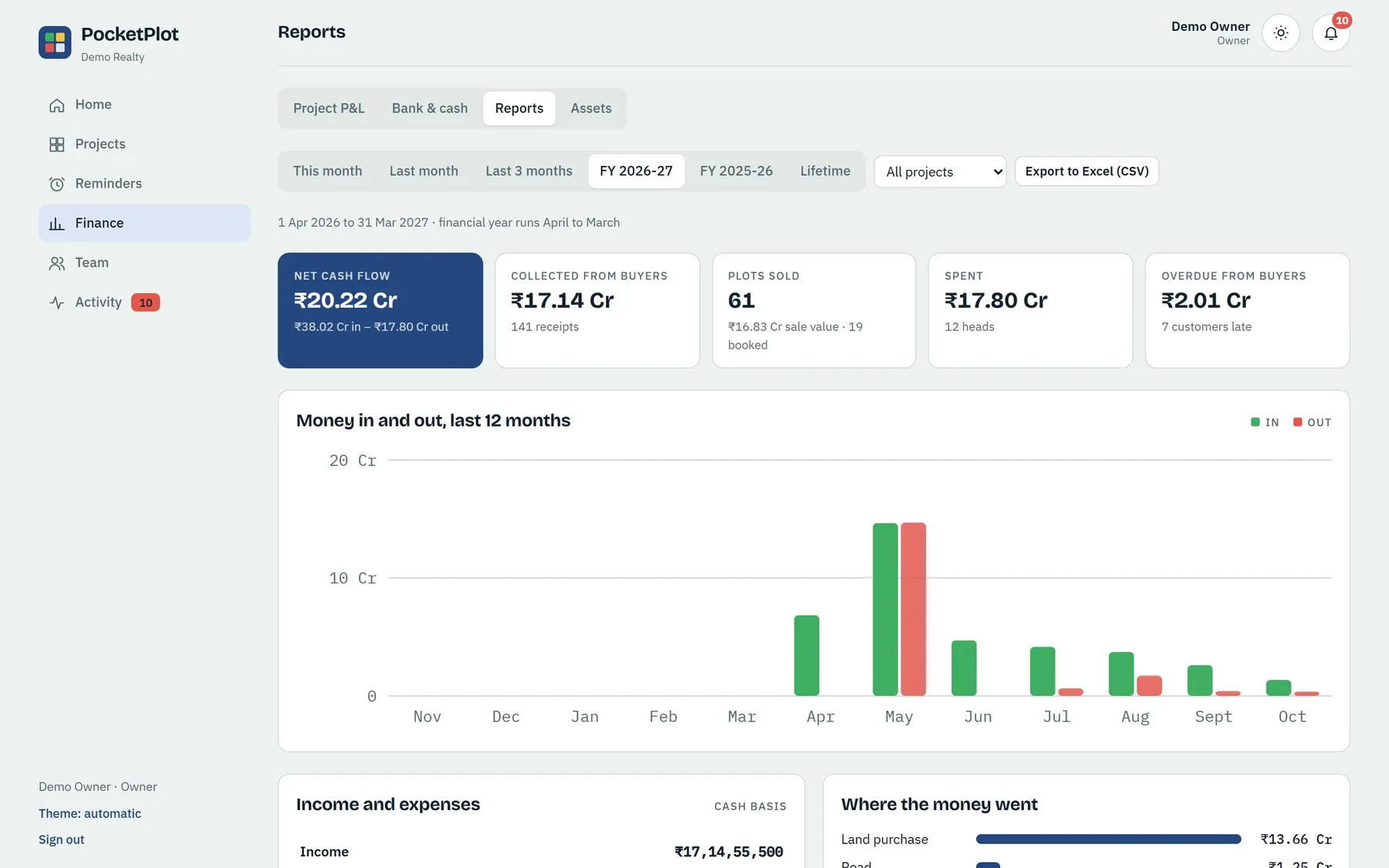Click the Net Cash Flow card

(380, 310)
